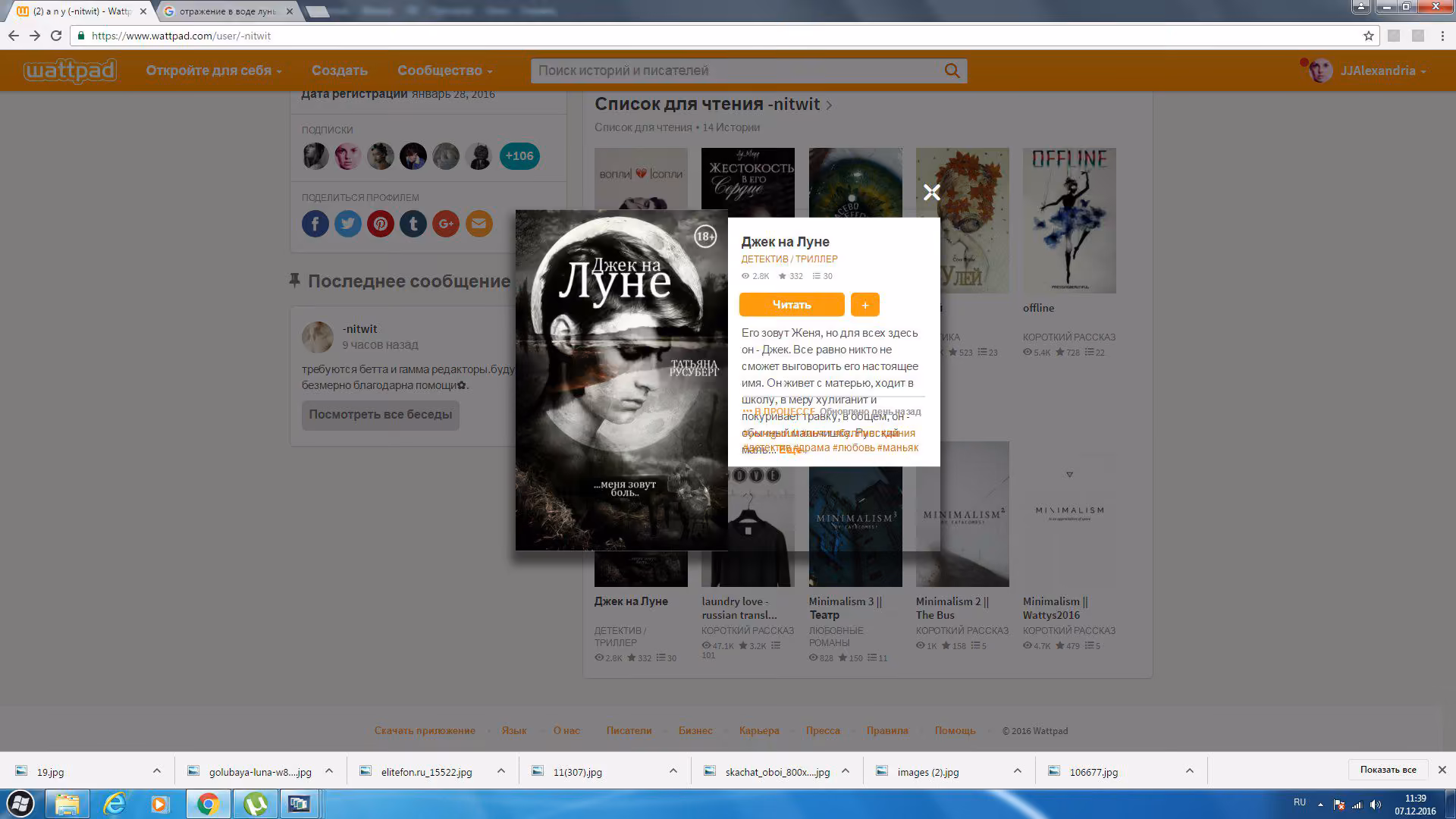Open the JJAlexandria account dropdown
Image resolution: width=1456 pixels, height=819 pixels.
coord(1383,71)
